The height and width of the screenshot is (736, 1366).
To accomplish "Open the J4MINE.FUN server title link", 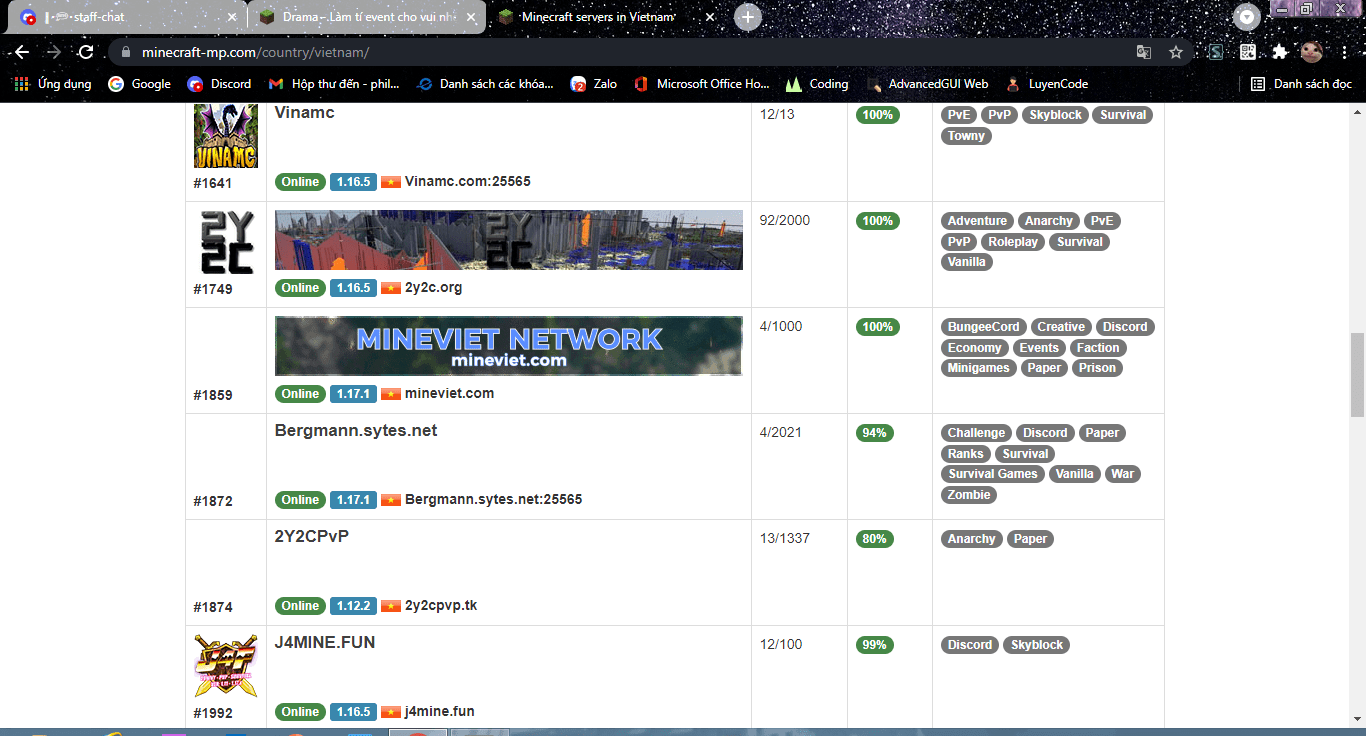I will click(325, 643).
